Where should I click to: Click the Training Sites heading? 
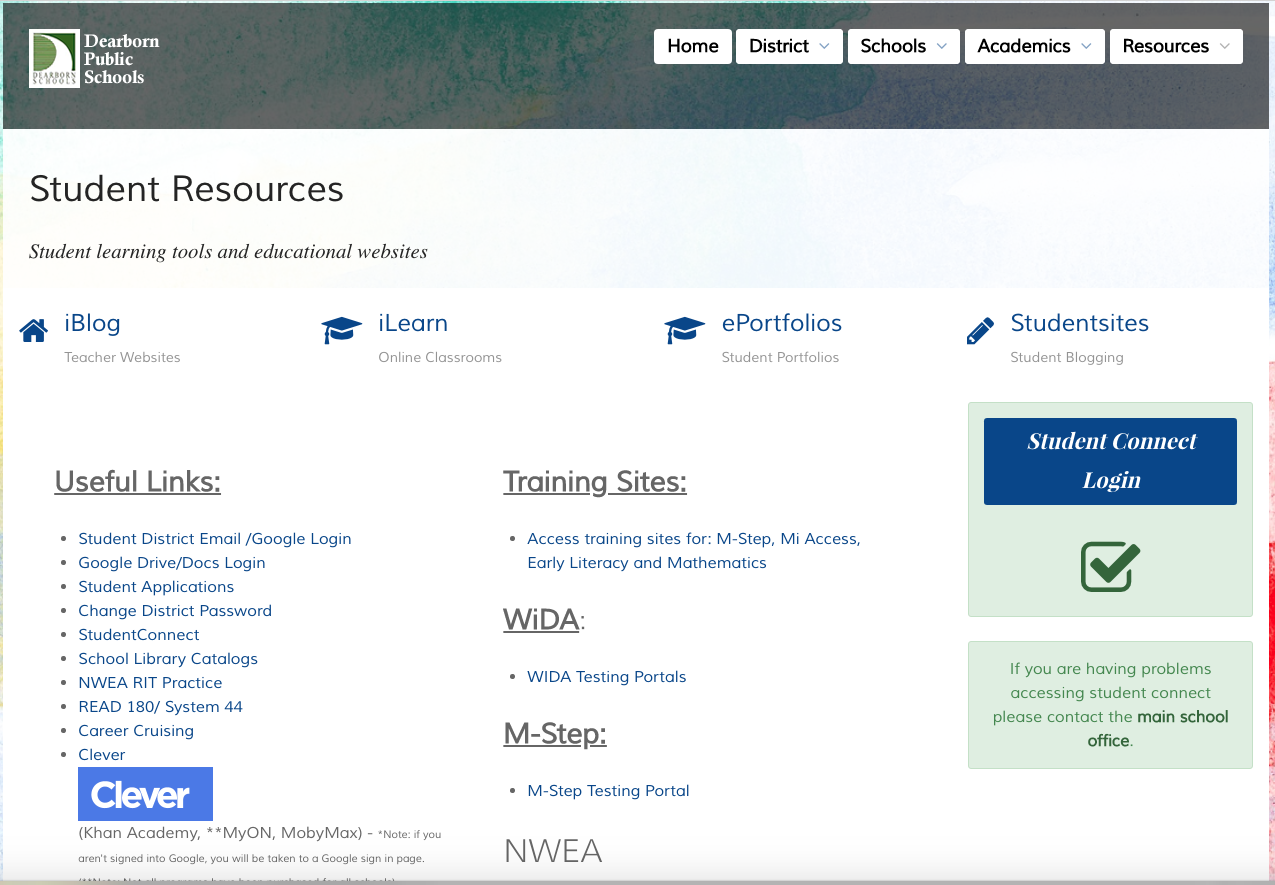click(595, 481)
